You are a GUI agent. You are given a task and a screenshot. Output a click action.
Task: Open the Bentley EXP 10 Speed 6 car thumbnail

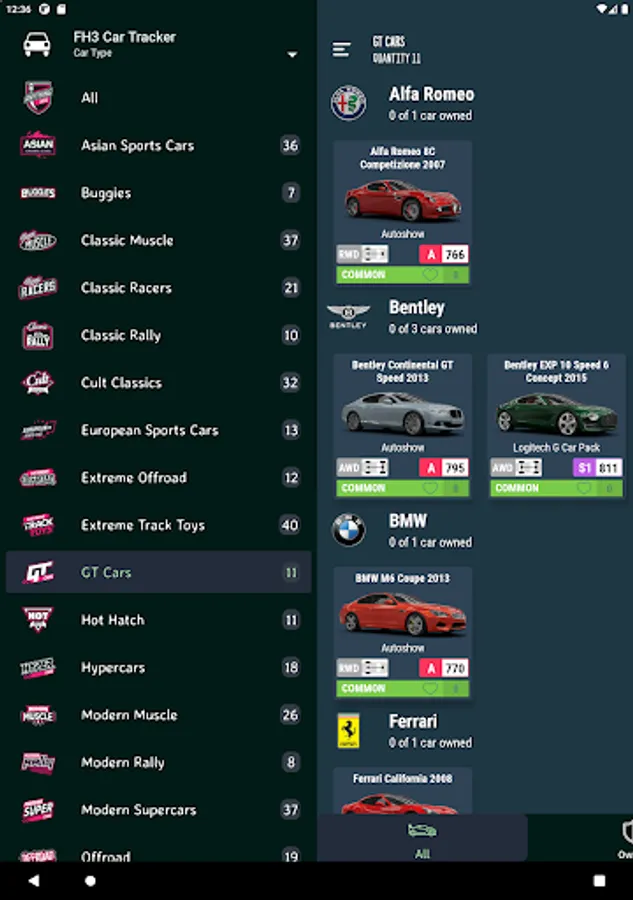[556, 414]
